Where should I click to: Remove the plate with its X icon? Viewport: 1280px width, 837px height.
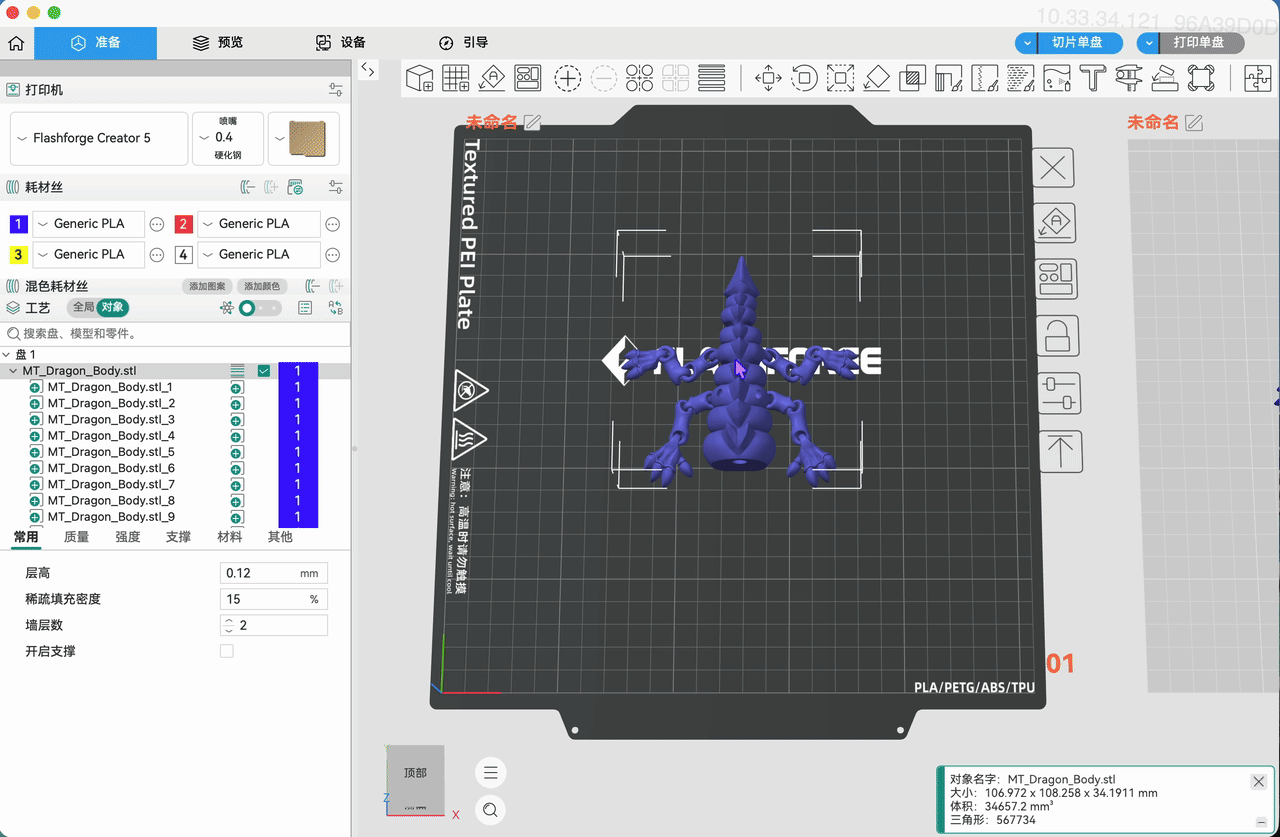pos(1053,168)
